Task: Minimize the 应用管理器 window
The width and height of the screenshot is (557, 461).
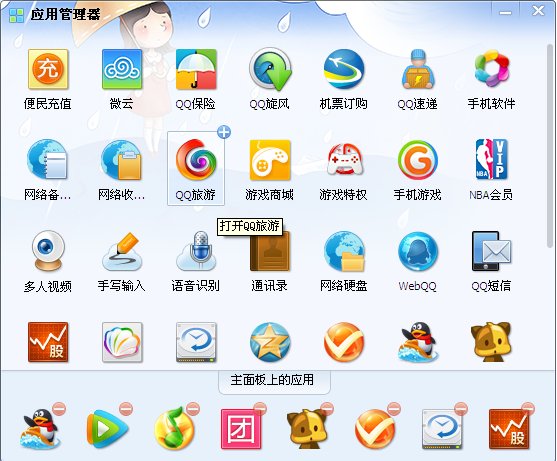Action: [505, 13]
